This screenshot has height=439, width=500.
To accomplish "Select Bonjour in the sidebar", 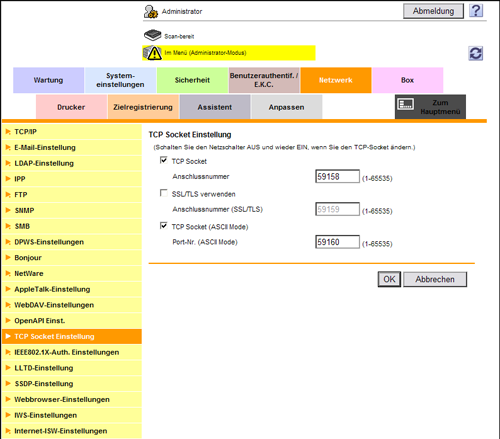I will click(72, 258).
